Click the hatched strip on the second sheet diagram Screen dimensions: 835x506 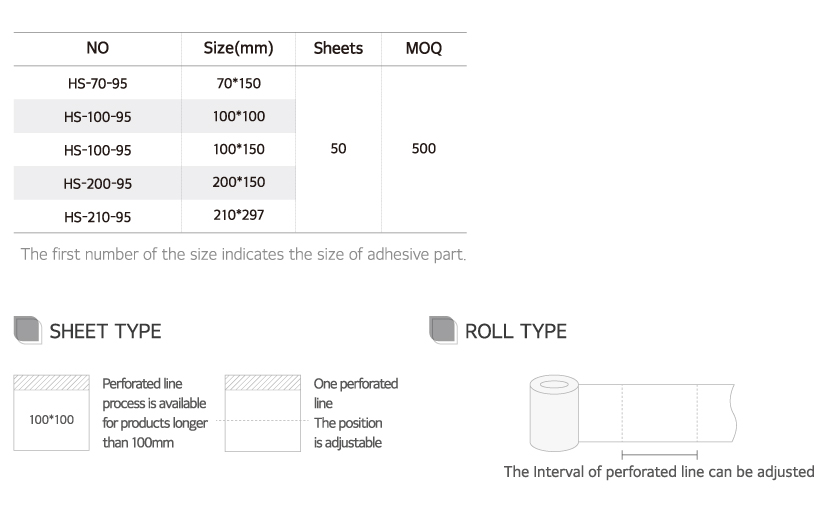pos(264,383)
